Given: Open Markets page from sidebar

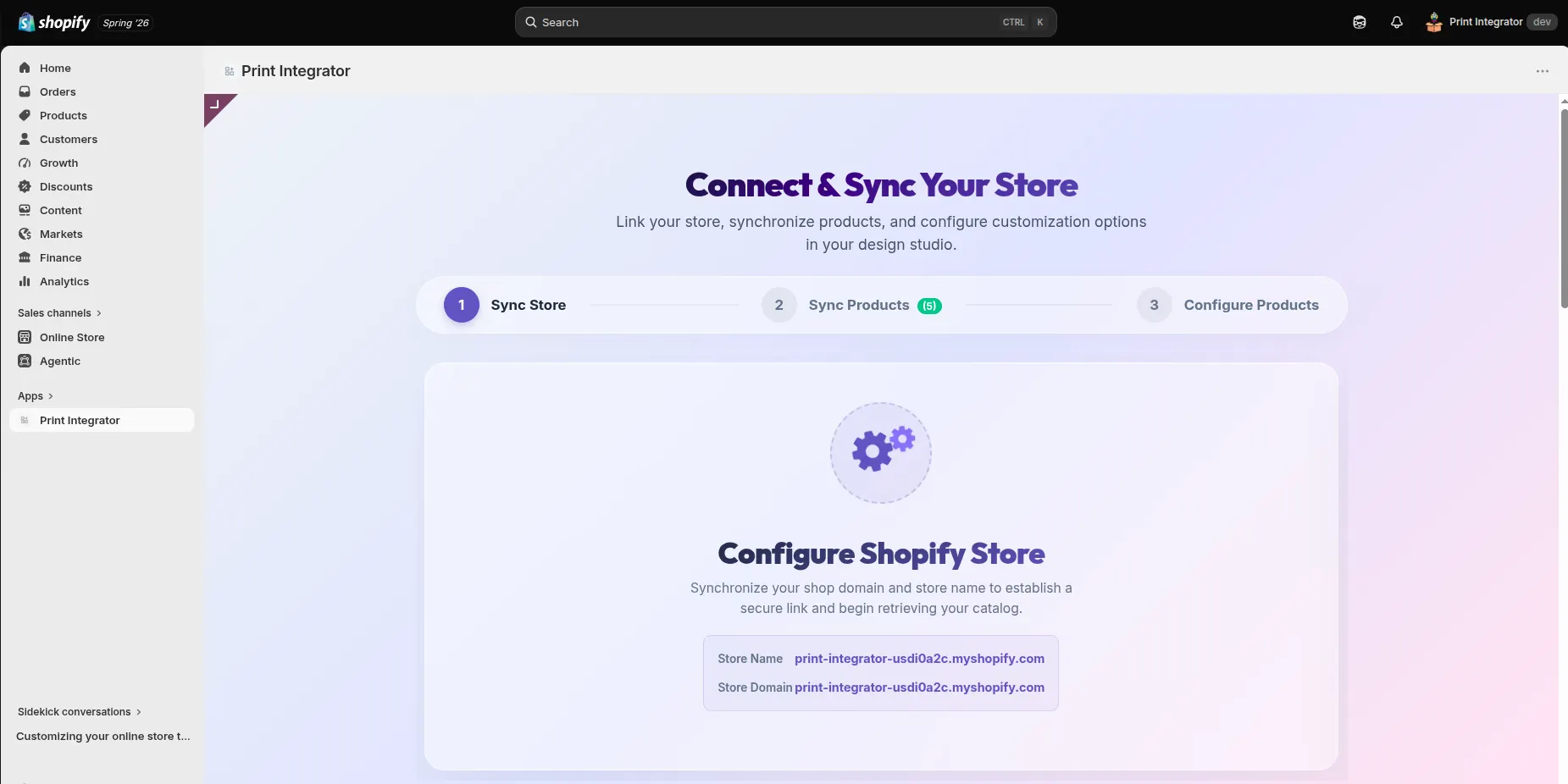Looking at the screenshot, I should click(x=102, y=234).
